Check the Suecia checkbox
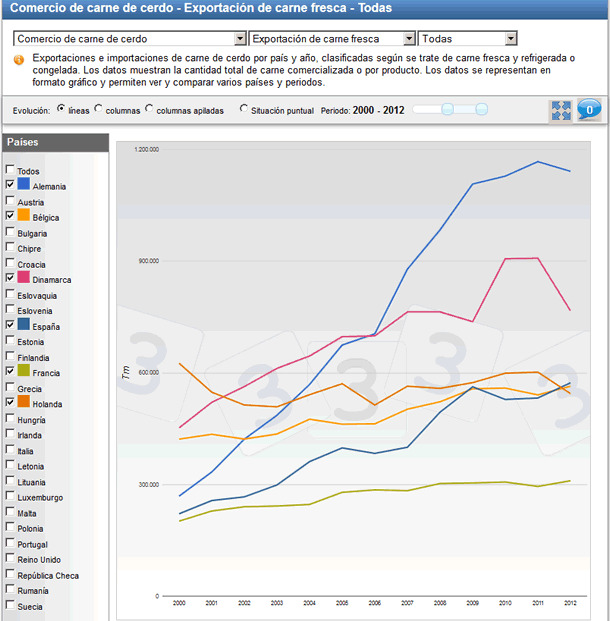 coord(10,604)
